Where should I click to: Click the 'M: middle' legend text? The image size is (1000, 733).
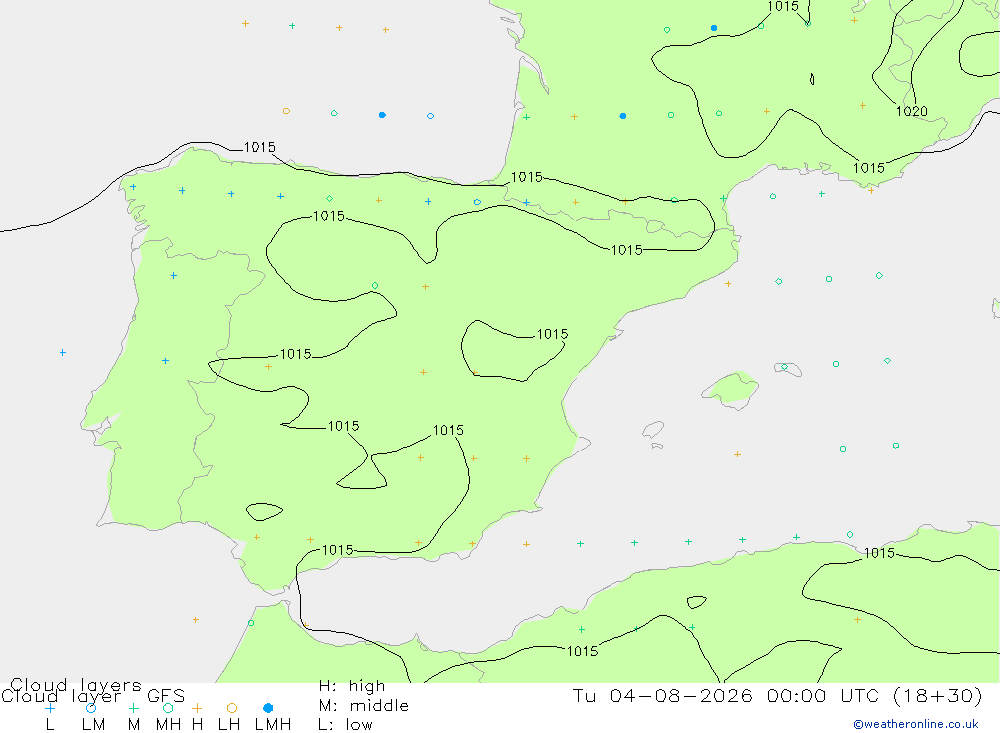pyautogui.click(x=364, y=706)
